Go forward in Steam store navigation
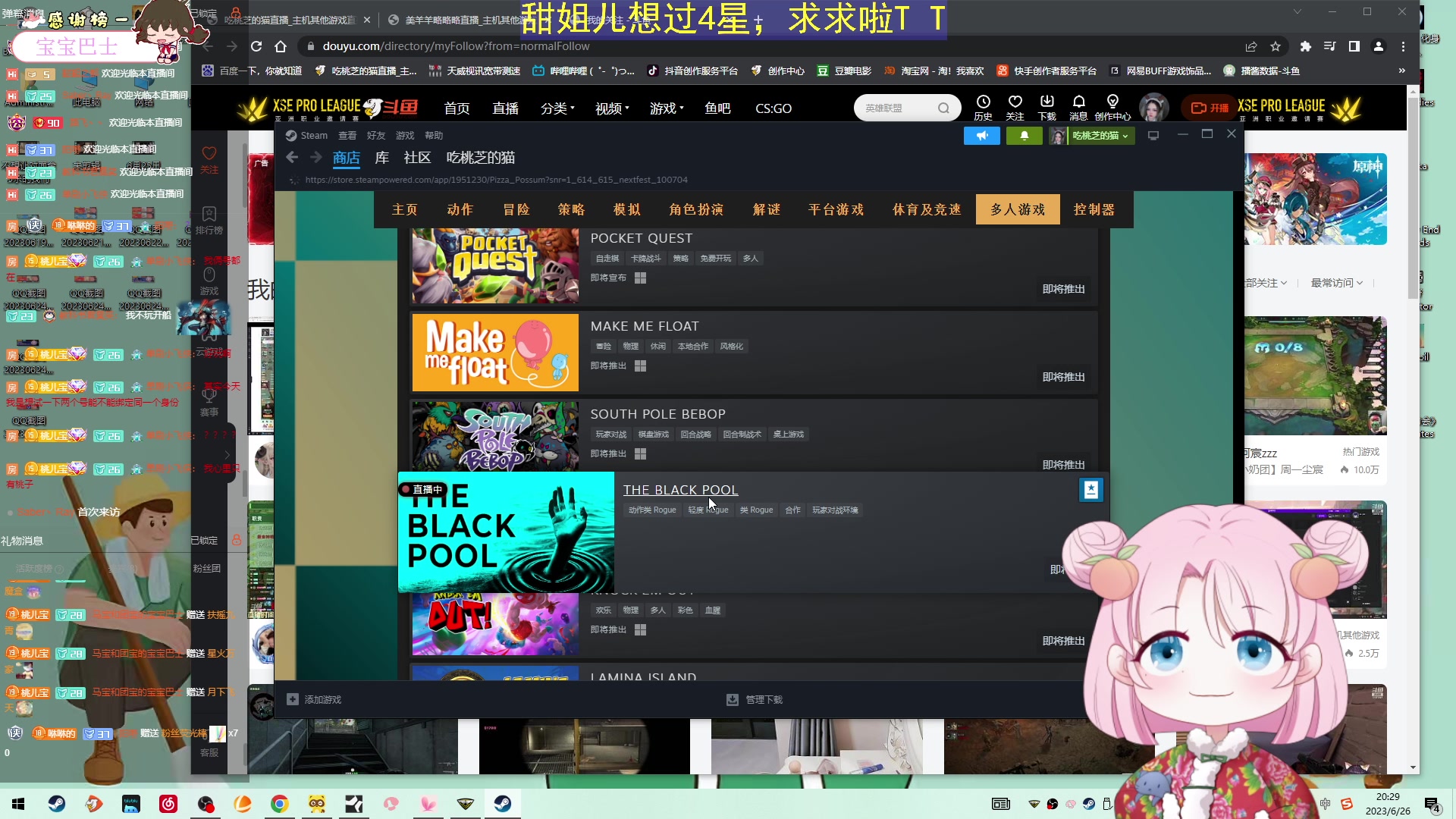 pos(316,157)
